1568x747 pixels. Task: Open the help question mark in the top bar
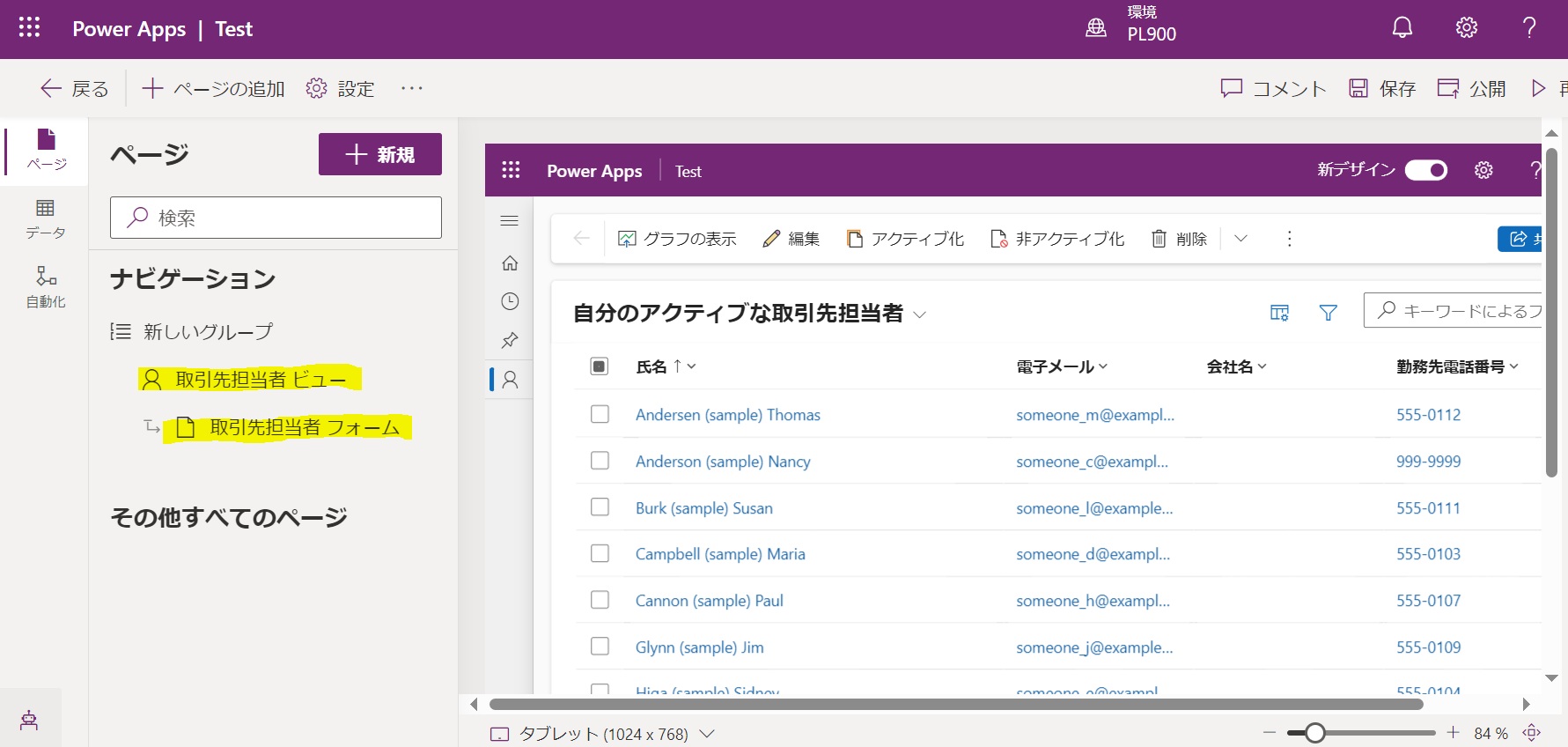(x=1530, y=27)
